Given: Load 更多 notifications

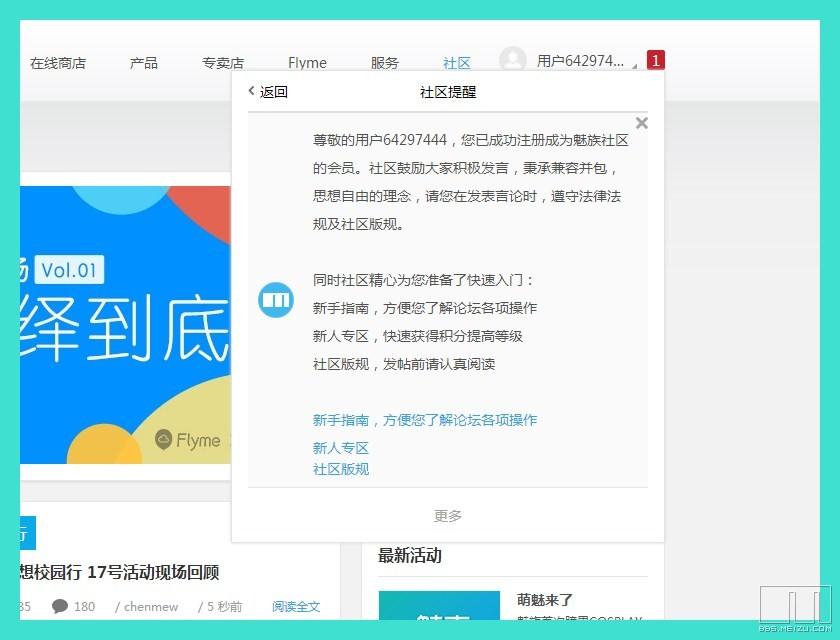Looking at the screenshot, I should 447,516.
